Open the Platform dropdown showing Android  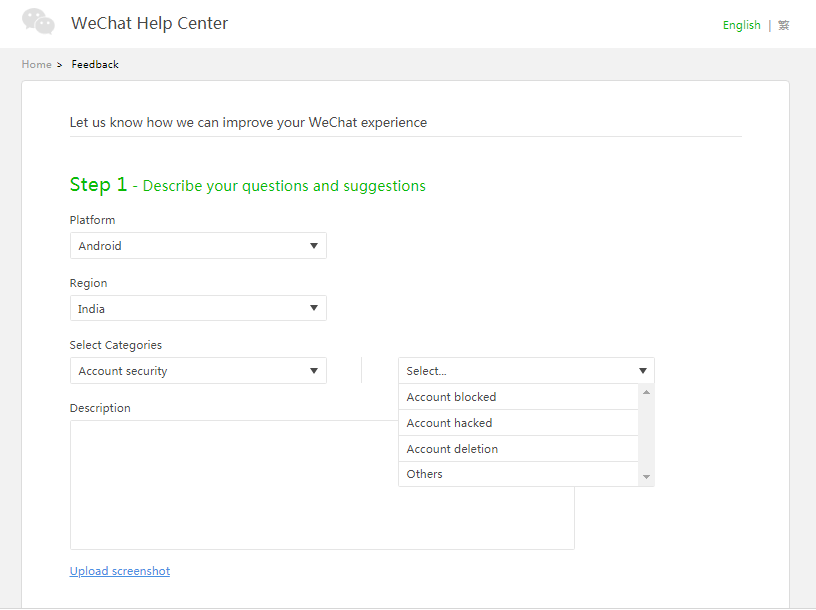(198, 246)
